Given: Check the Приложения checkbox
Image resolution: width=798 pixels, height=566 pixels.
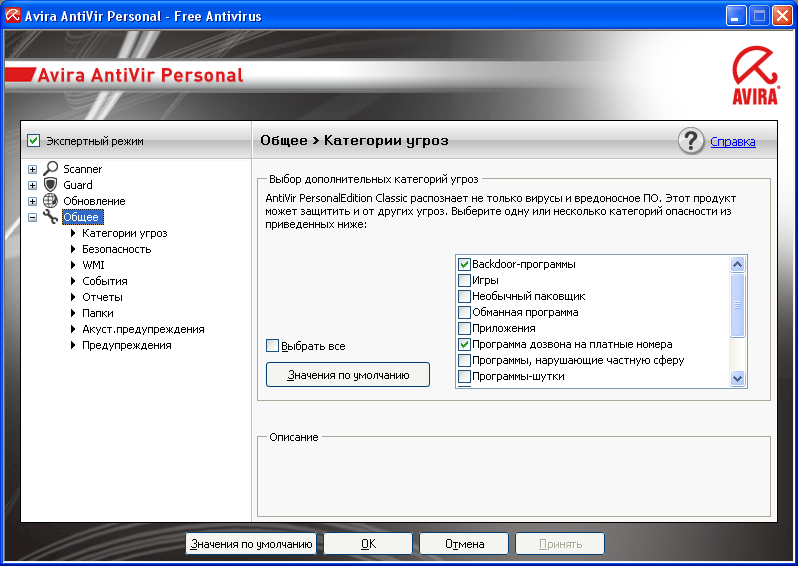Looking at the screenshot, I should (464, 328).
